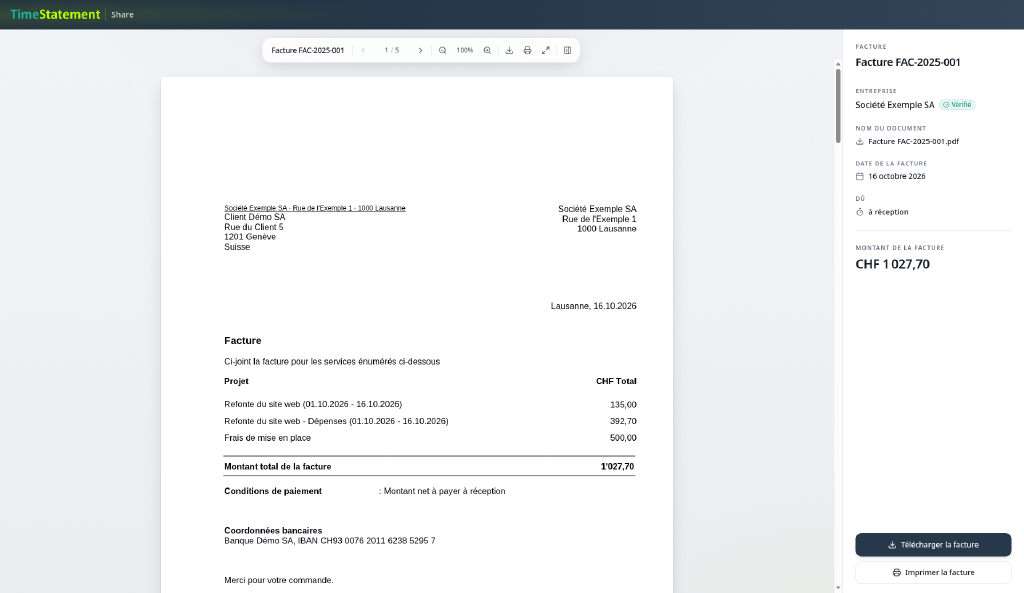Click the document viewer vertical scrollbar thumb
Image resolution: width=1024 pixels, height=593 pixels.
coord(838,105)
